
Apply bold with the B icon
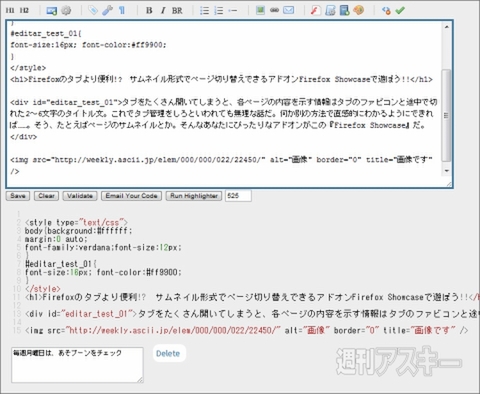pyautogui.click(x=149, y=11)
